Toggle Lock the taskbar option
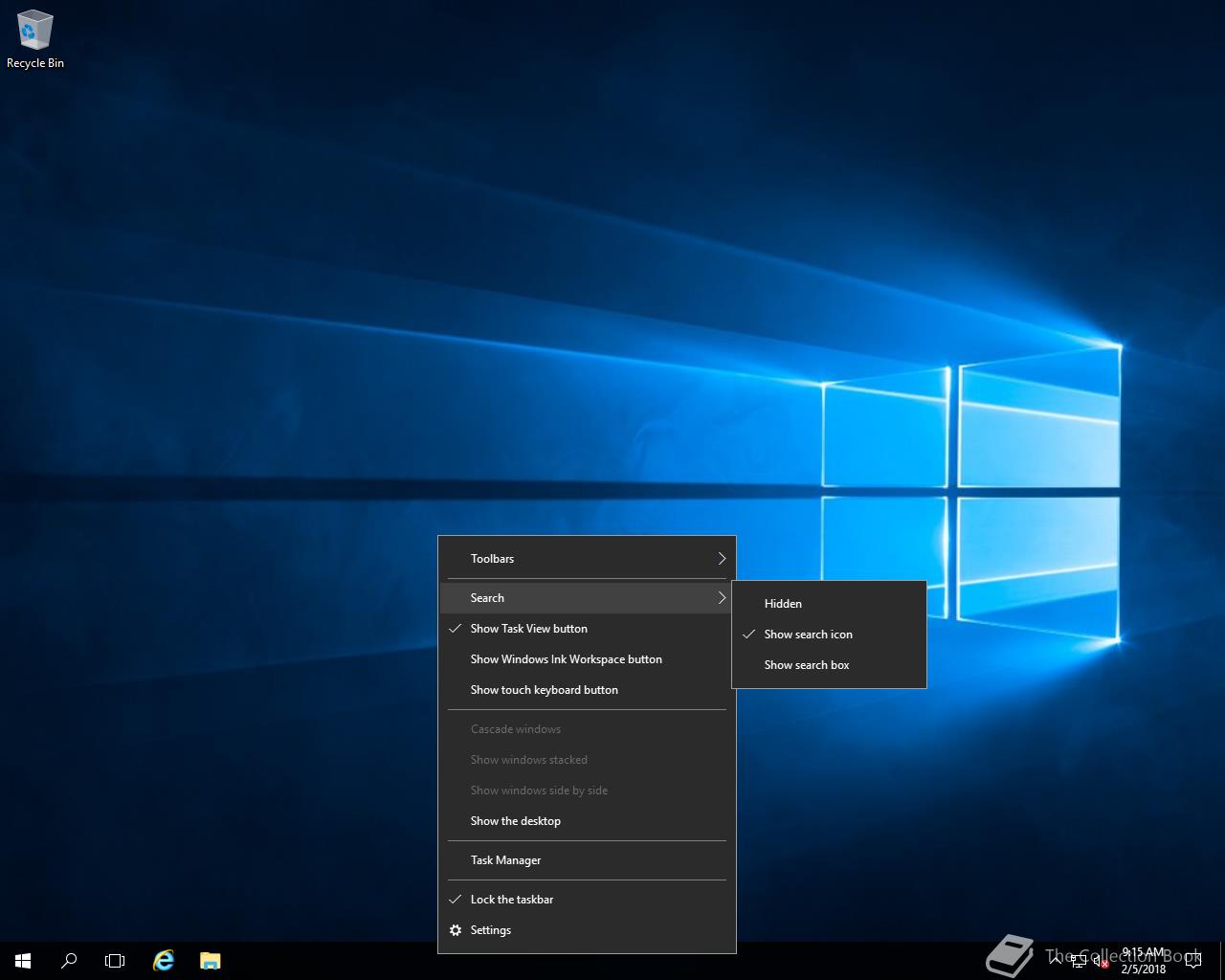 coord(587,900)
